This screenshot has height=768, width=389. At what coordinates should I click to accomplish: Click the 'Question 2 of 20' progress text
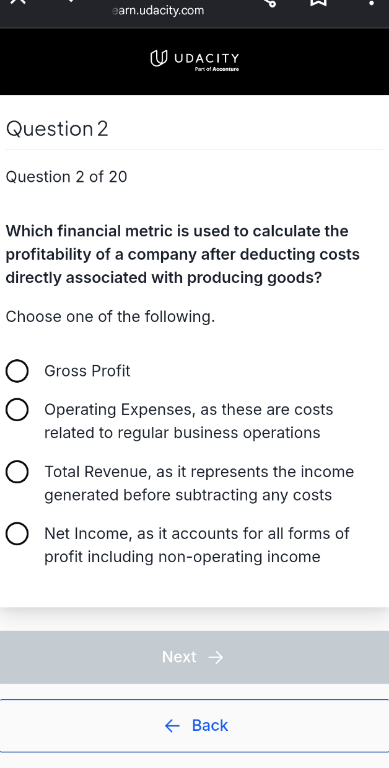click(x=66, y=177)
